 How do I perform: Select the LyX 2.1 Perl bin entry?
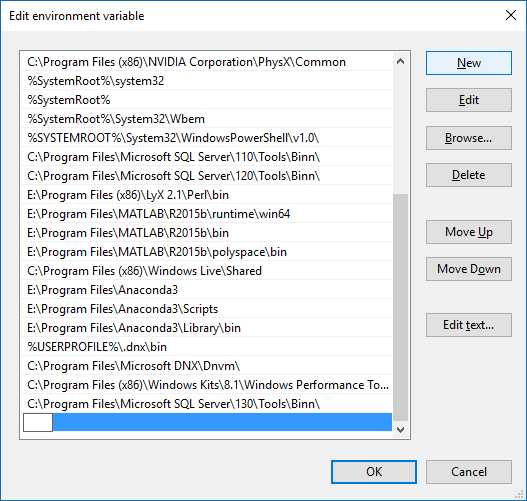207,195
